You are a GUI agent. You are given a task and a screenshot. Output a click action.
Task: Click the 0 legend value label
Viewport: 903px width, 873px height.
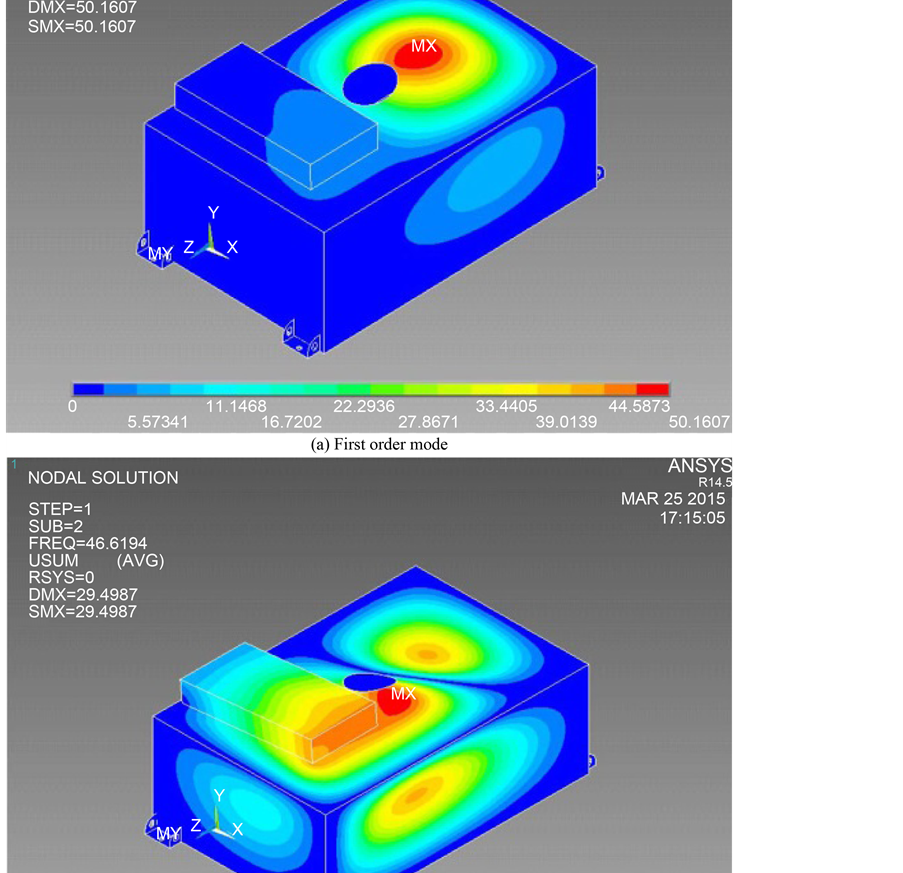(x=72, y=406)
